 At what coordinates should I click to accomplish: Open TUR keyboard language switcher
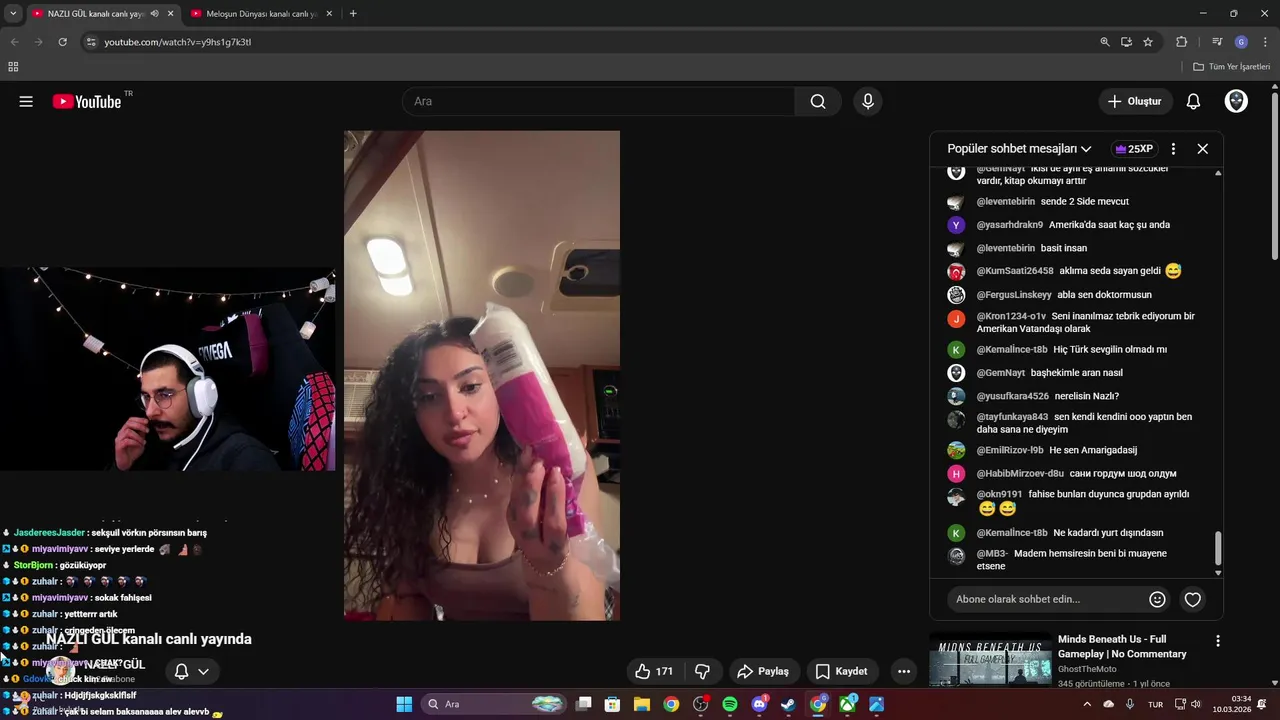point(1155,704)
